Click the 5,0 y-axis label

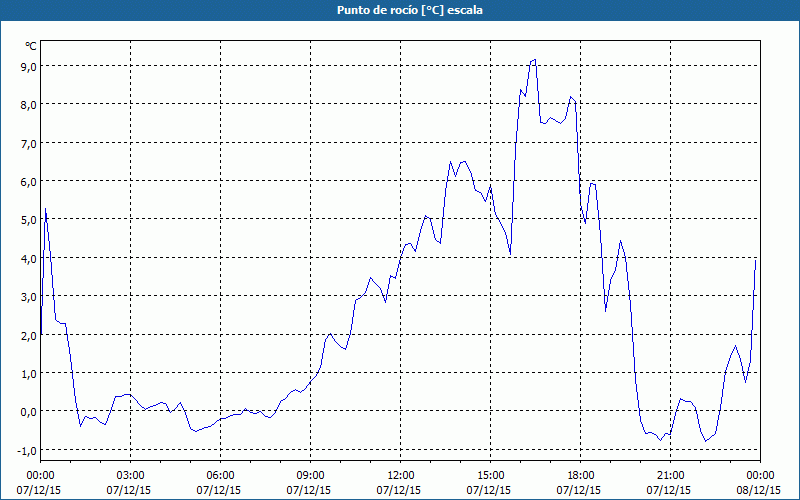[28, 220]
